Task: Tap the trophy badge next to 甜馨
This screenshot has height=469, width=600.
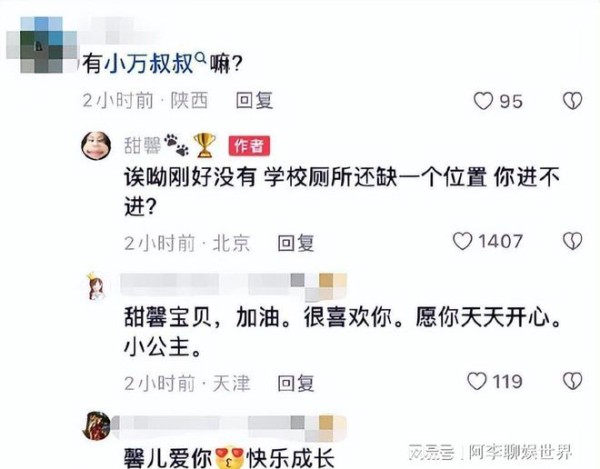Action: coord(205,145)
